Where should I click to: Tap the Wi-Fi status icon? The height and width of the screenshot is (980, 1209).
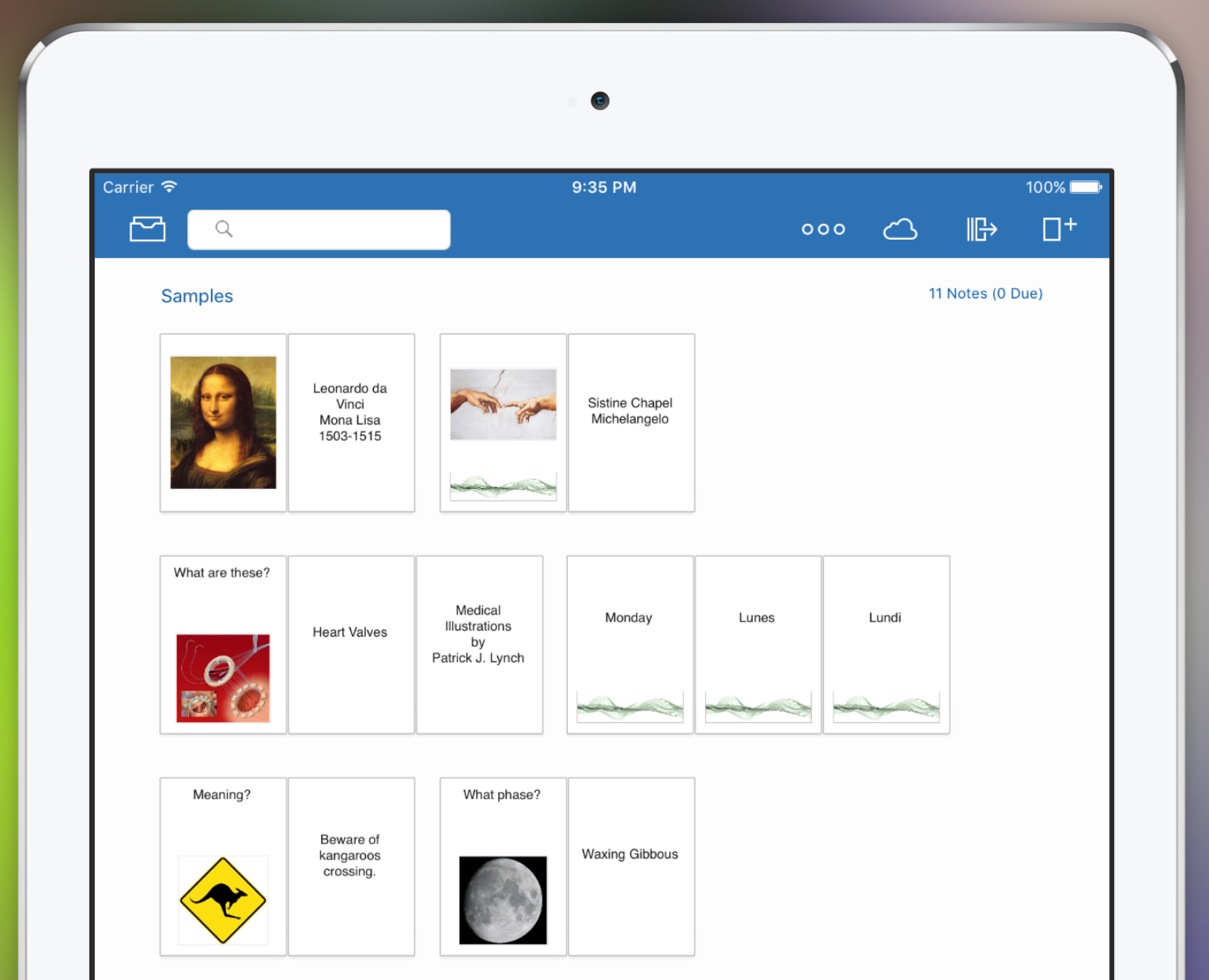tap(169, 187)
